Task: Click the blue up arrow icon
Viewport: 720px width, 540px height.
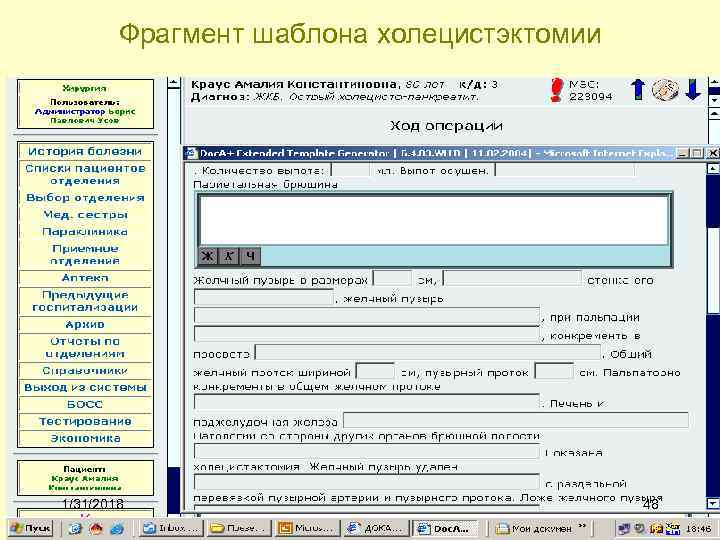Action: 638,90
